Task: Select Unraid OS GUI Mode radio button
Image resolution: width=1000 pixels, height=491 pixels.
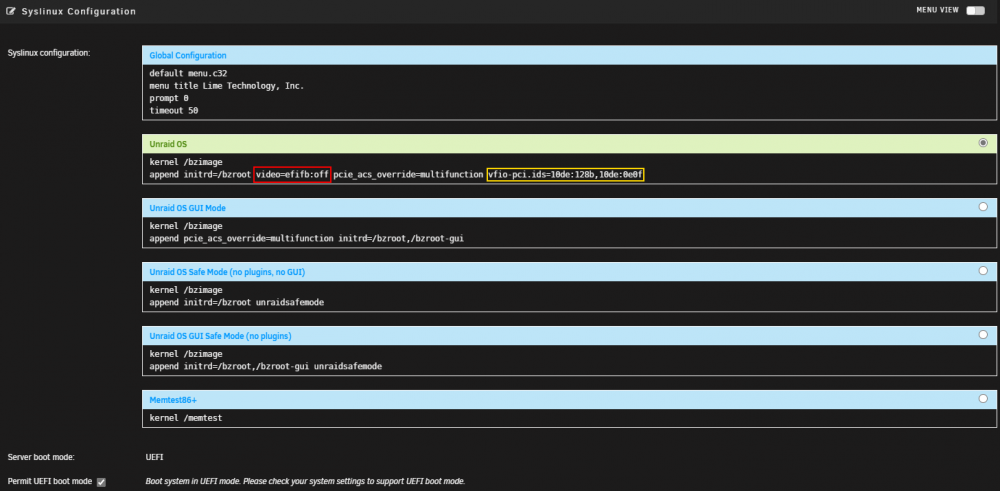Action: click(983, 207)
